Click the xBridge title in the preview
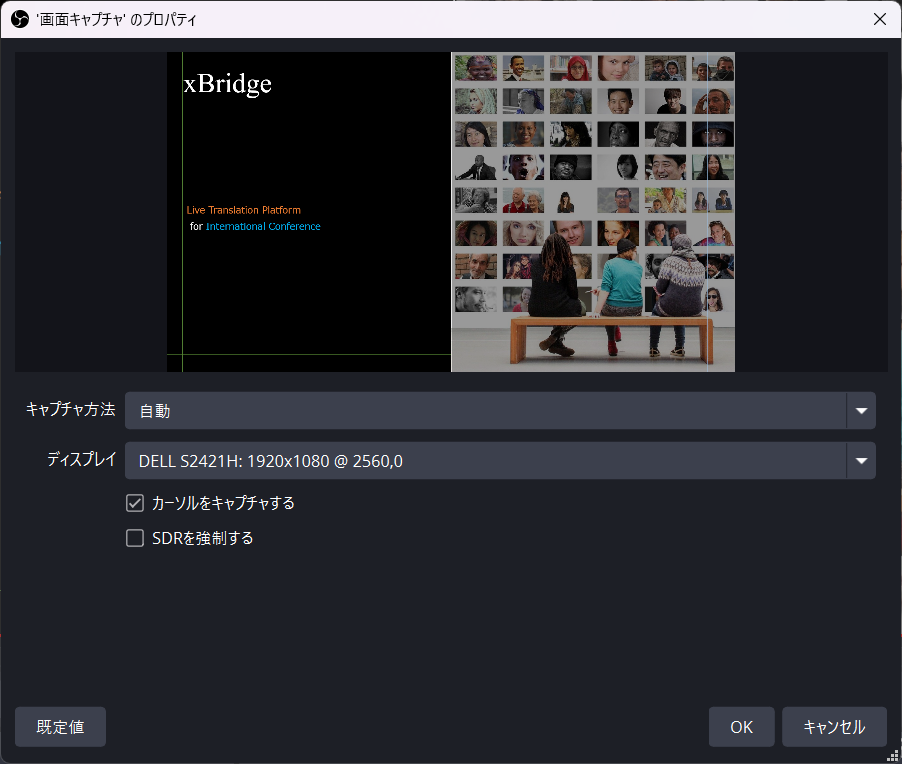 pyautogui.click(x=228, y=84)
